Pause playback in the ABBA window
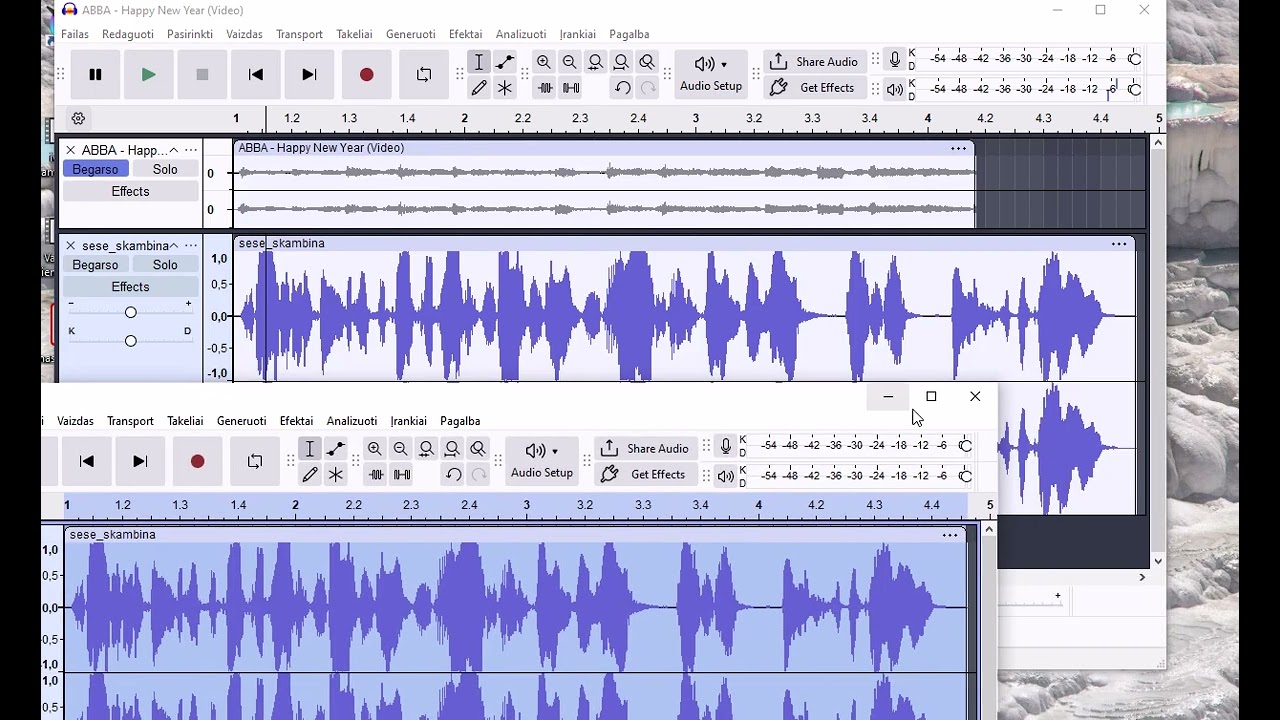This screenshot has width=1280, height=720. [x=95, y=74]
